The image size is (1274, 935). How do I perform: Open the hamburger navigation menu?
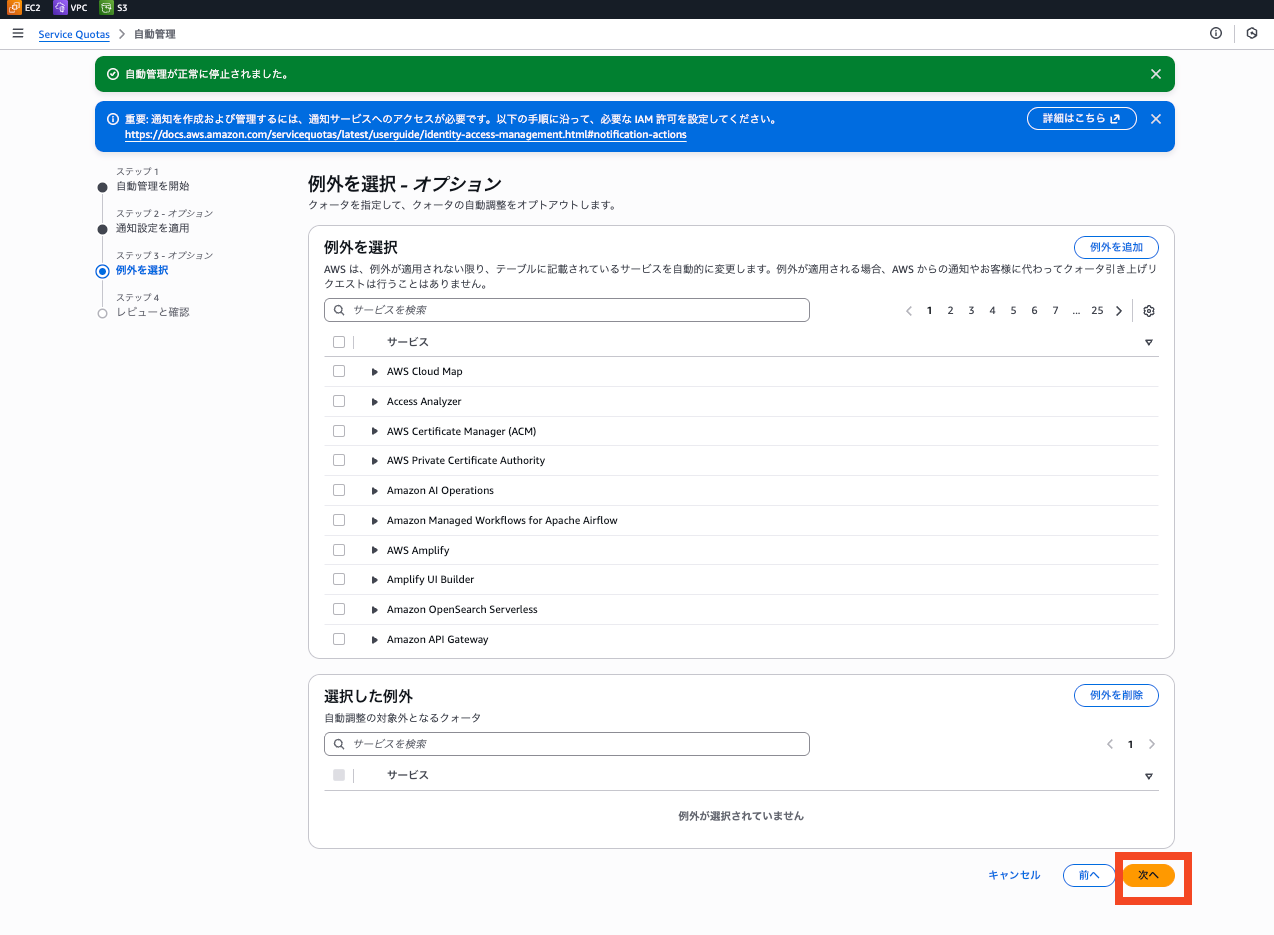pyautogui.click(x=17, y=34)
